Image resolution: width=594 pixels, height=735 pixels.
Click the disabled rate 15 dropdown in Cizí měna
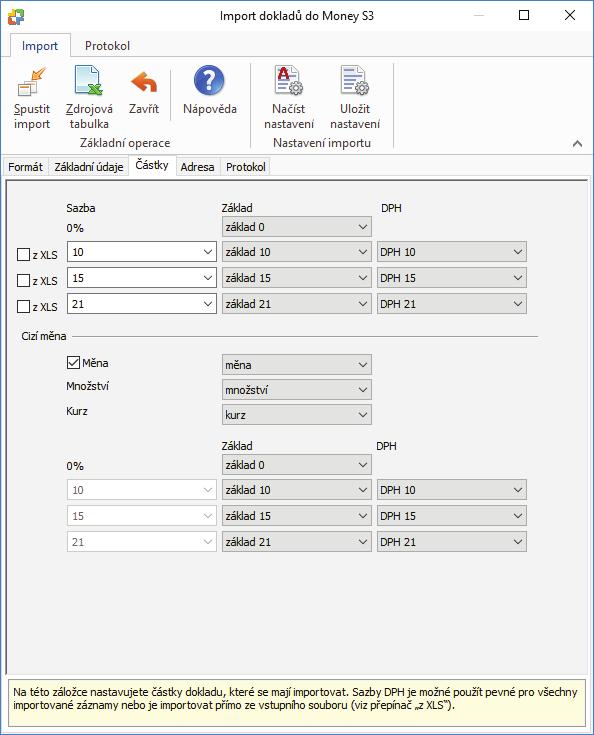142,516
